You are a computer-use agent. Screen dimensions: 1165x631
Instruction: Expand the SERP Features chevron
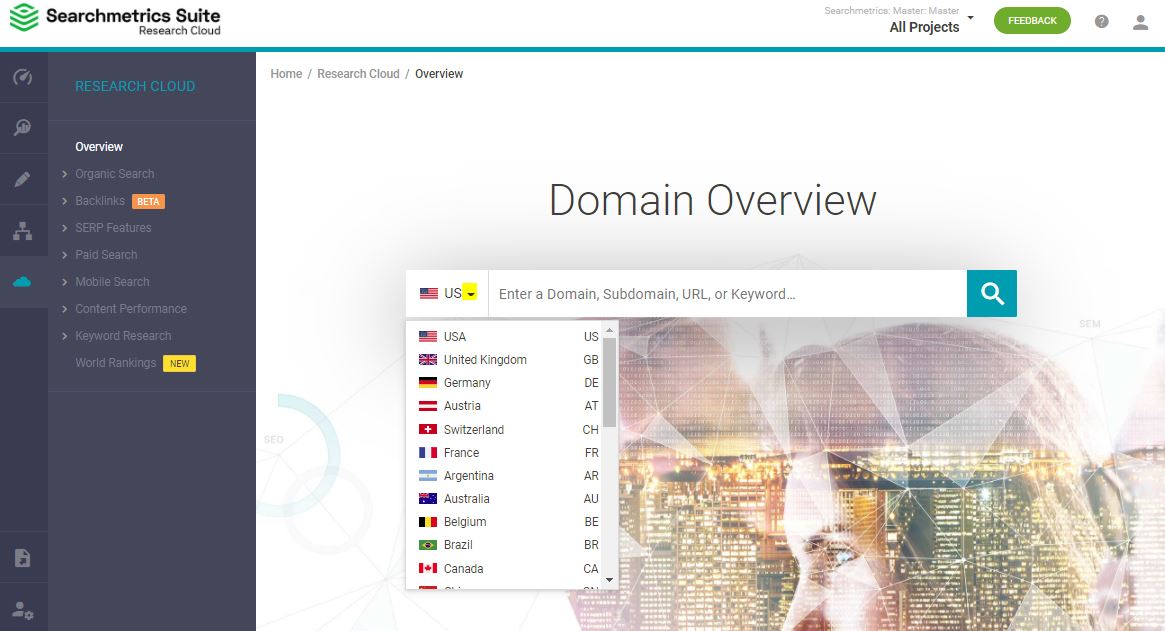[65, 227]
